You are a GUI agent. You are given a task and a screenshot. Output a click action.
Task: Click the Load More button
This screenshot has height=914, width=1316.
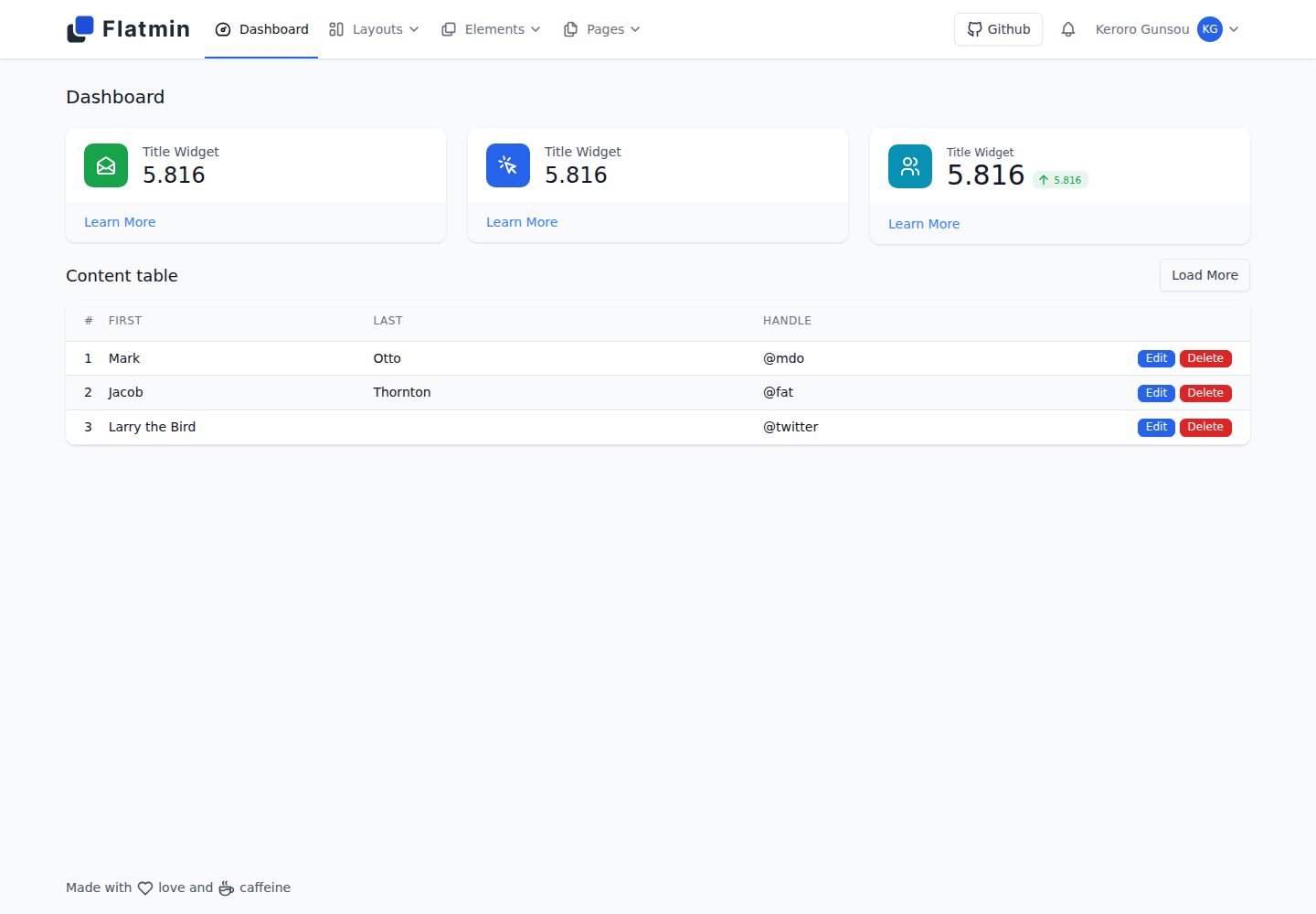click(x=1205, y=275)
